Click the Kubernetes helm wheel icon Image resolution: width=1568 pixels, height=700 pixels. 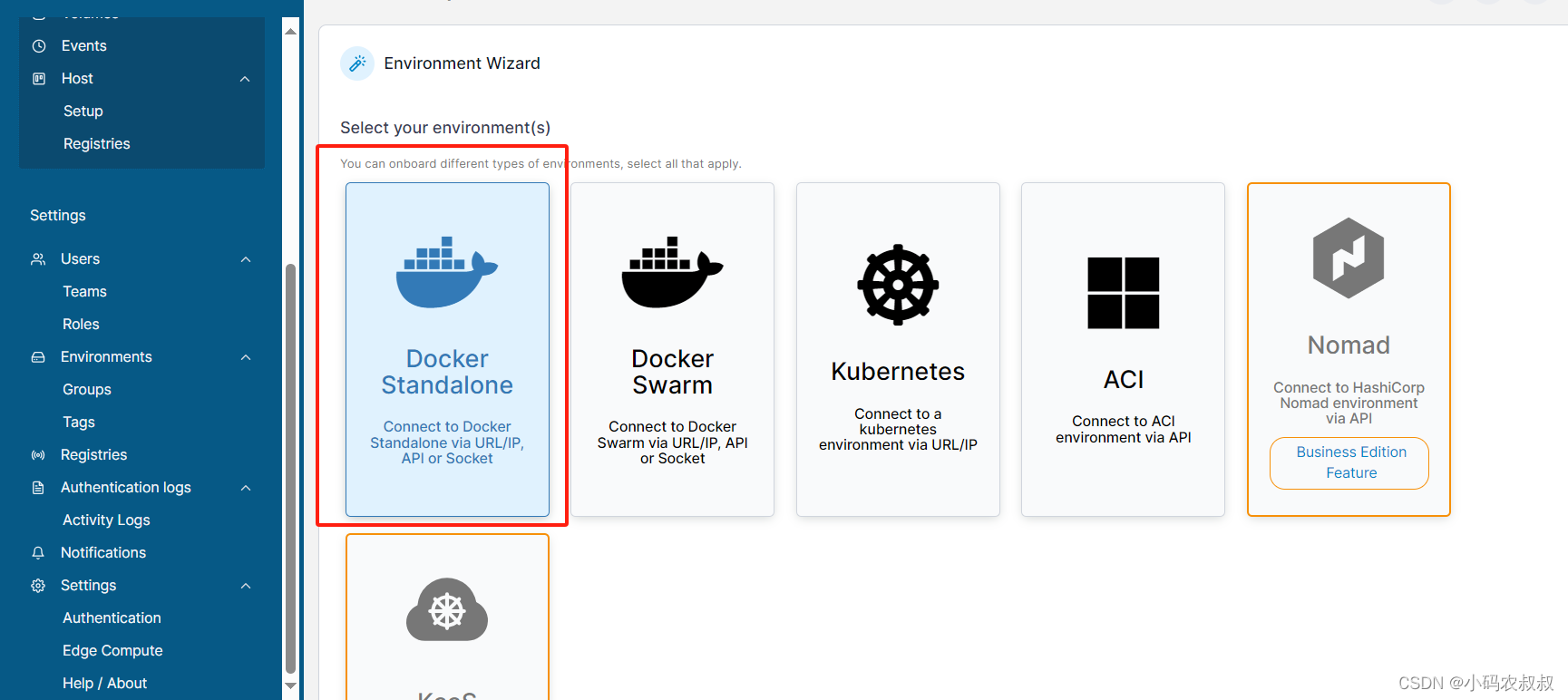(x=898, y=285)
